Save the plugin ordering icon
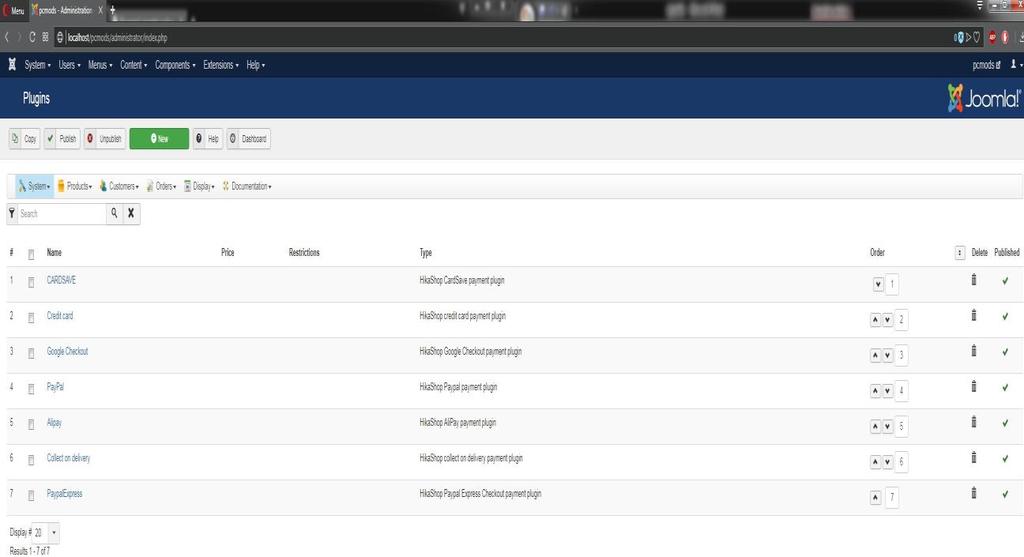This screenshot has width=1024, height=557. (x=959, y=253)
